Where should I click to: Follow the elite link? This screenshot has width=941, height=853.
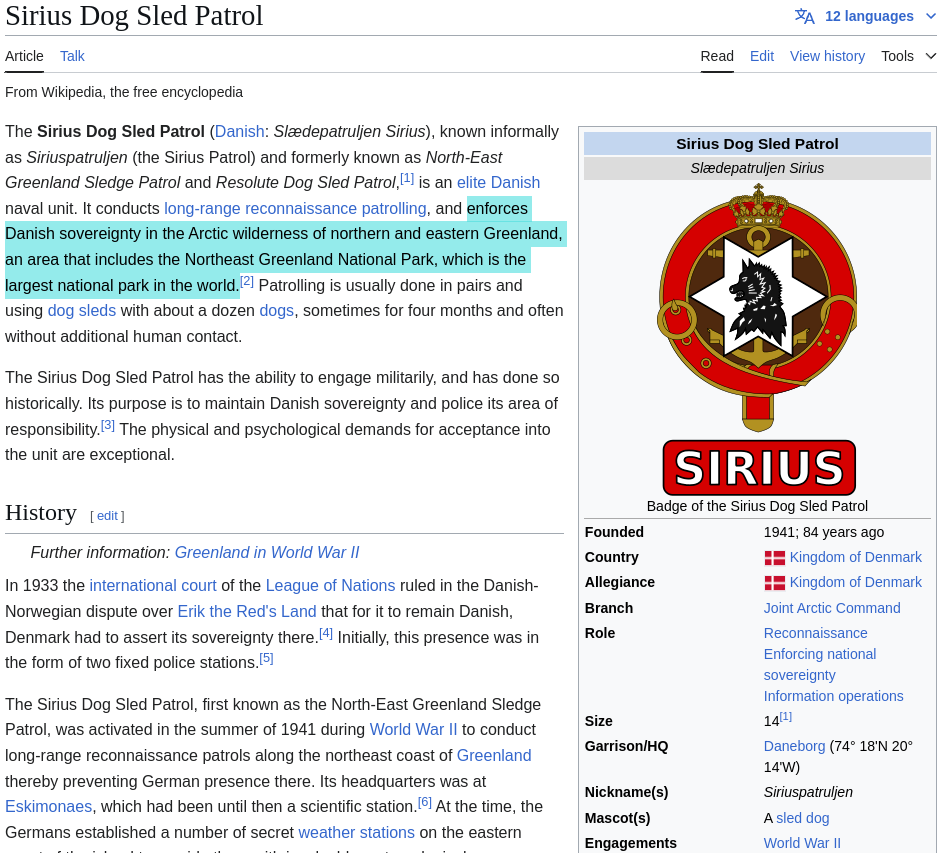click(x=472, y=182)
